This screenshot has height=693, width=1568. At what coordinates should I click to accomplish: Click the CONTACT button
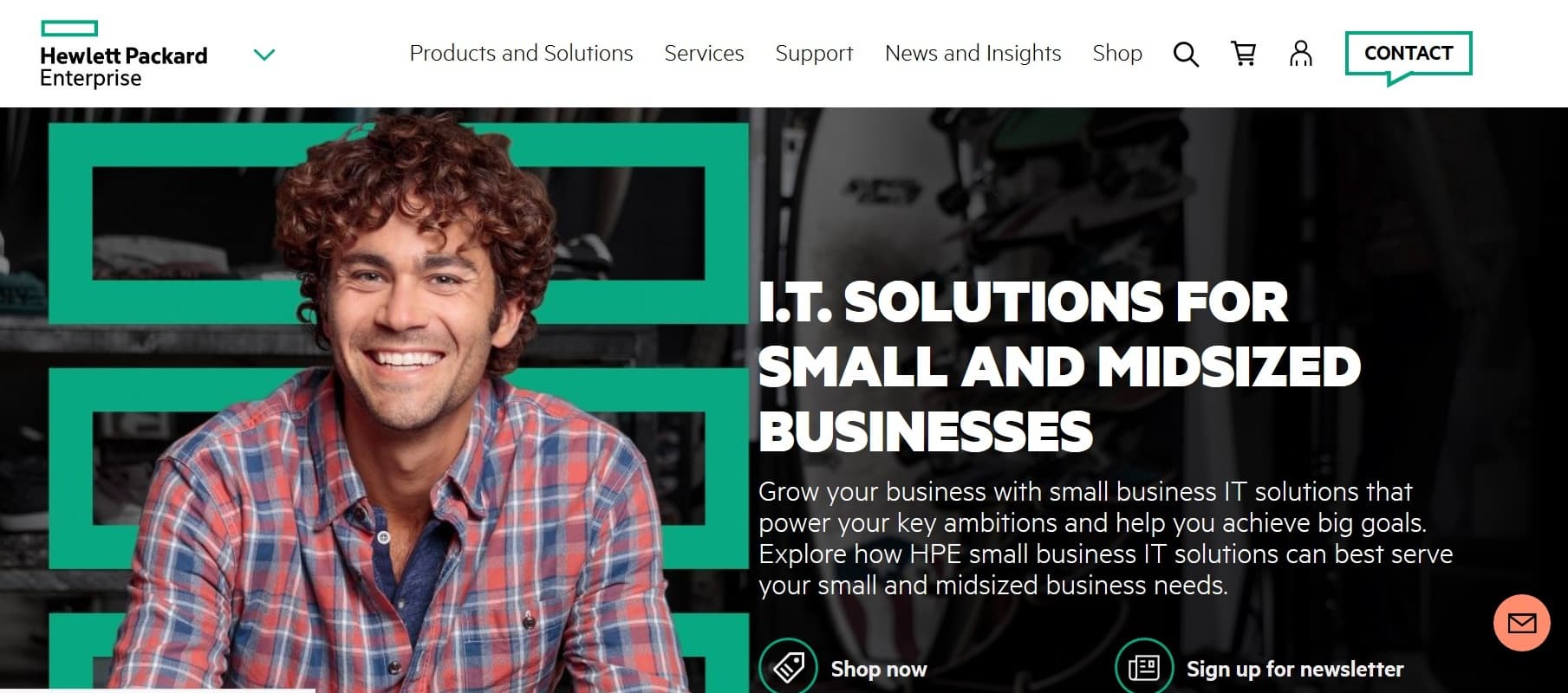coord(1409,54)
